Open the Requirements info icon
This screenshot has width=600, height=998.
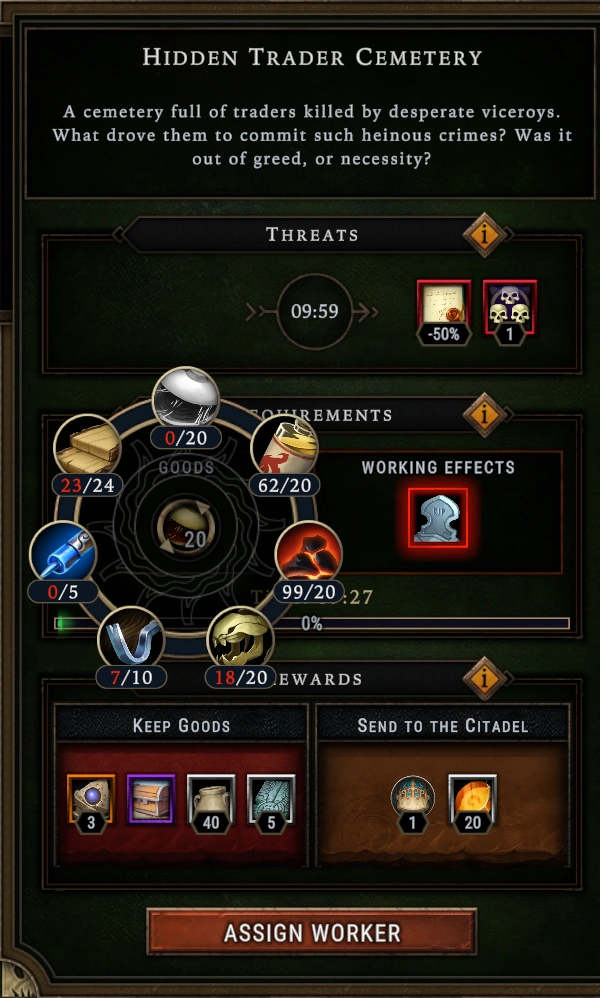[x=484, y=415]
